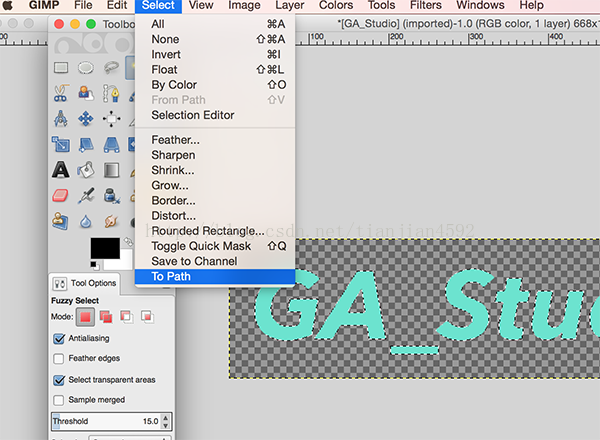Select the Alignment tool
600x440 pixels.
111,119
